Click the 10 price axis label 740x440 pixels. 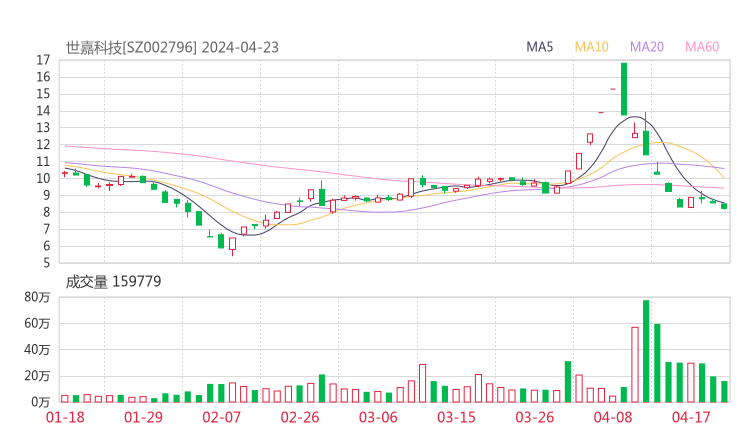[43, 179]
